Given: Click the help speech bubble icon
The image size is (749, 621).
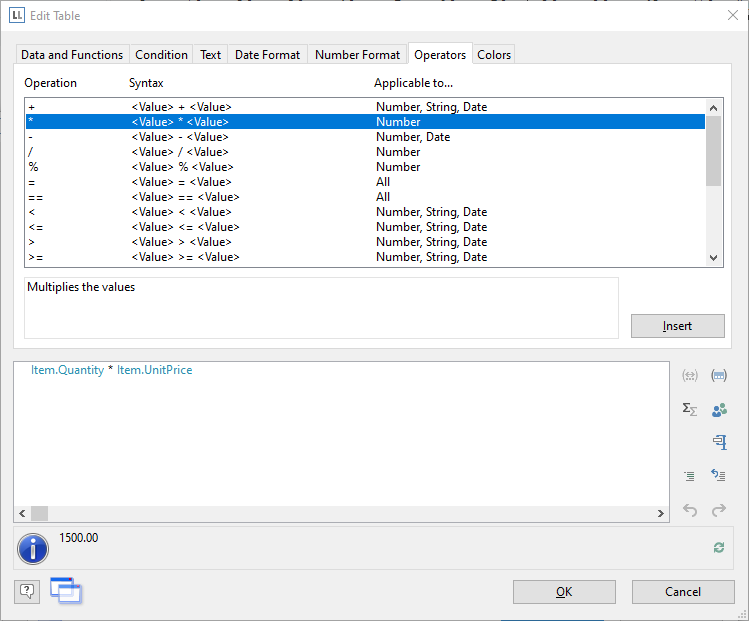Looking at the screenshot, I should 27,591.
